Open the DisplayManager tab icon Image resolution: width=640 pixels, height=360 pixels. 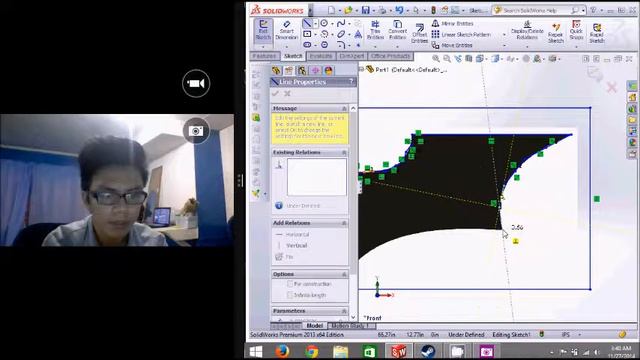(328, 71)
